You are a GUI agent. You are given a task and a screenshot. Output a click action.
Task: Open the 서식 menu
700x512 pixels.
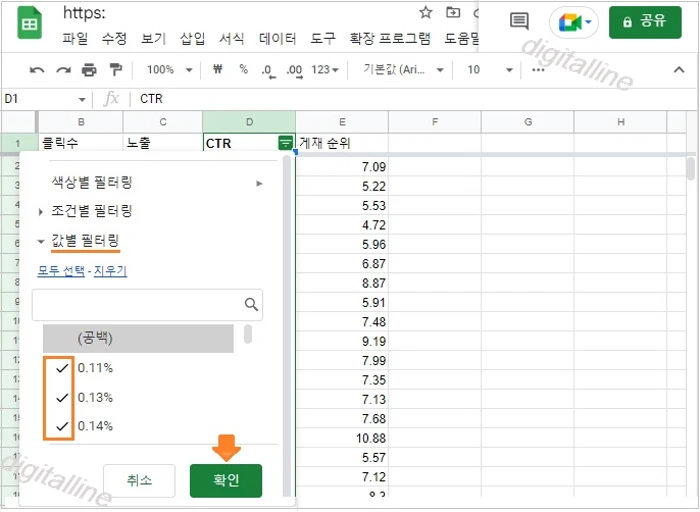[x=231, y=38]
